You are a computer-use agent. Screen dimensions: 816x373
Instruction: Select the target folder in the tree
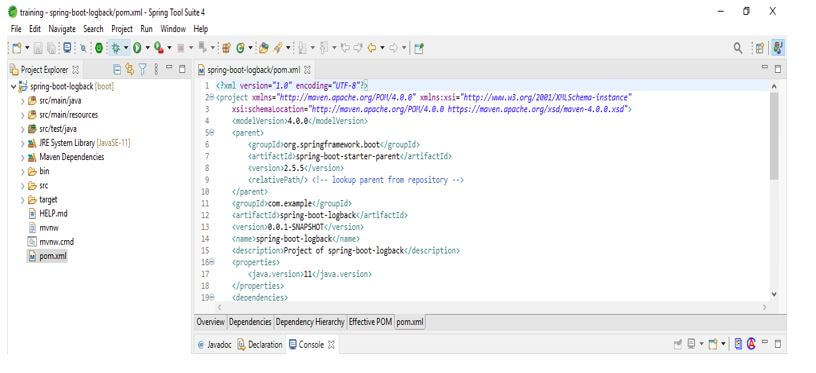tap(48, 199)
